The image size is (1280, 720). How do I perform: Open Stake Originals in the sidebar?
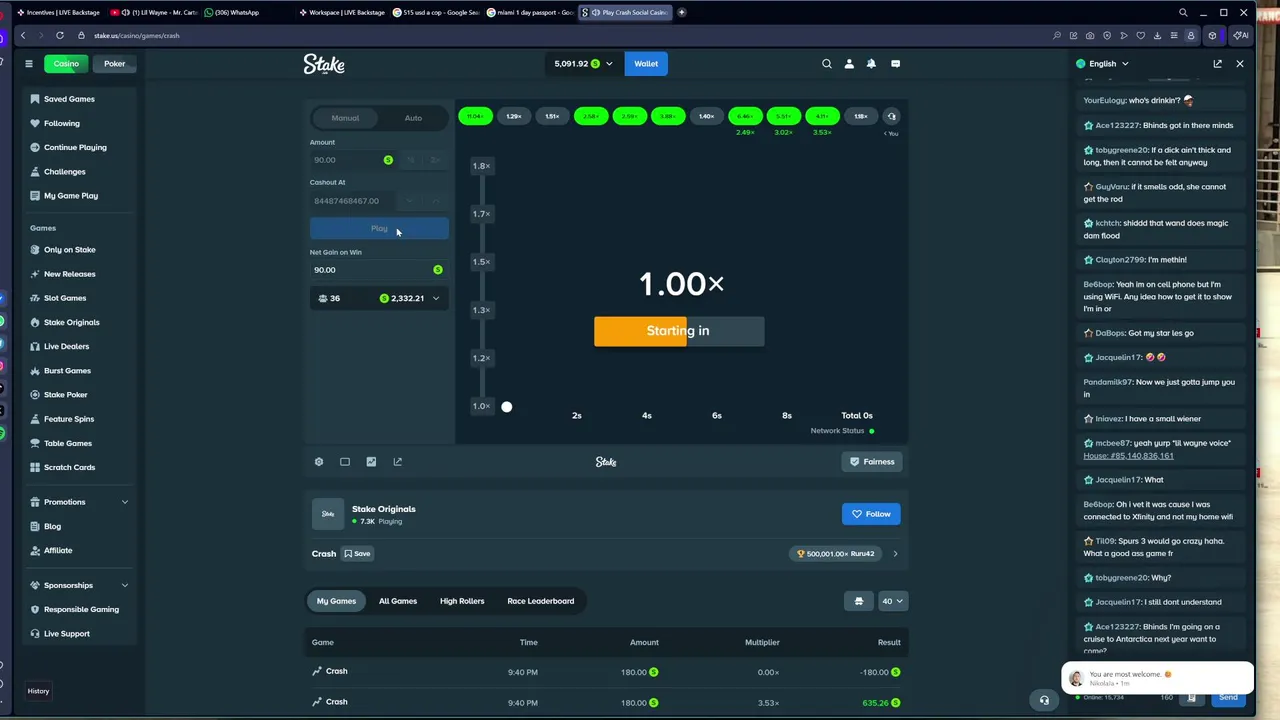pos(71,322)
